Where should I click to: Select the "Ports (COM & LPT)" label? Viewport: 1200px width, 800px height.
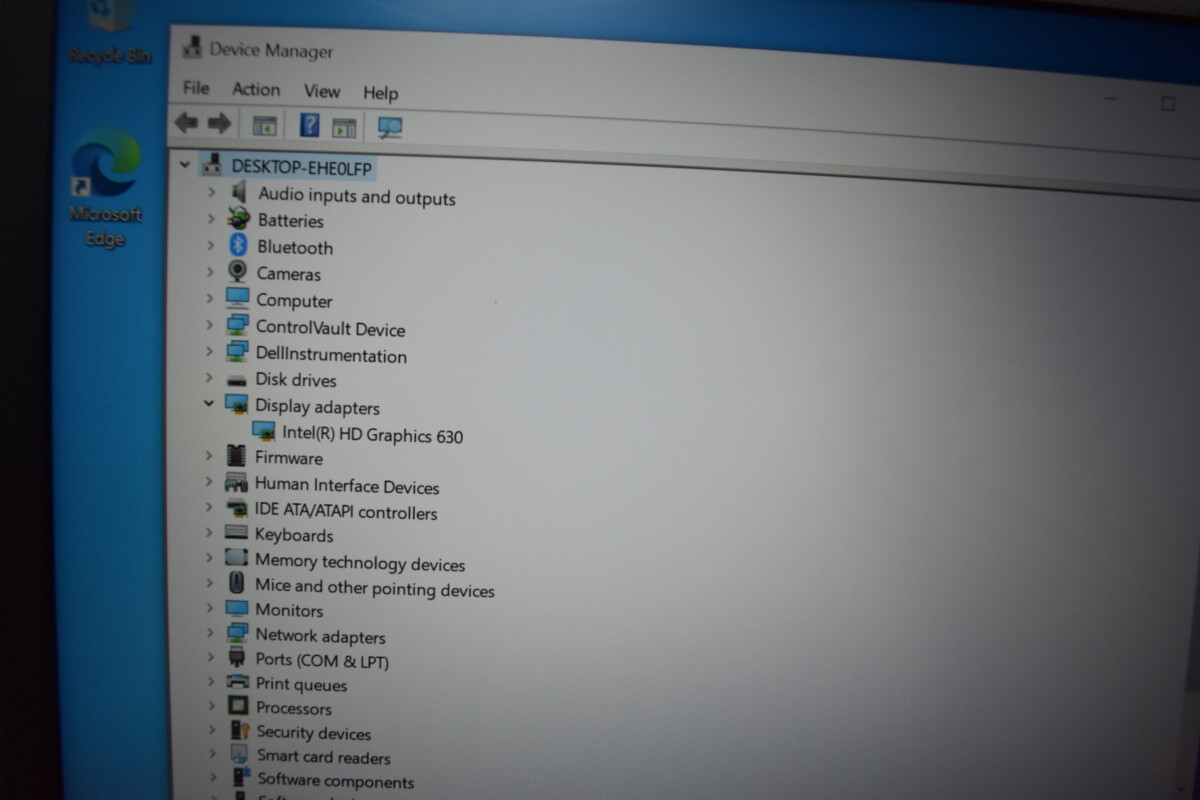tap(322, 660)
